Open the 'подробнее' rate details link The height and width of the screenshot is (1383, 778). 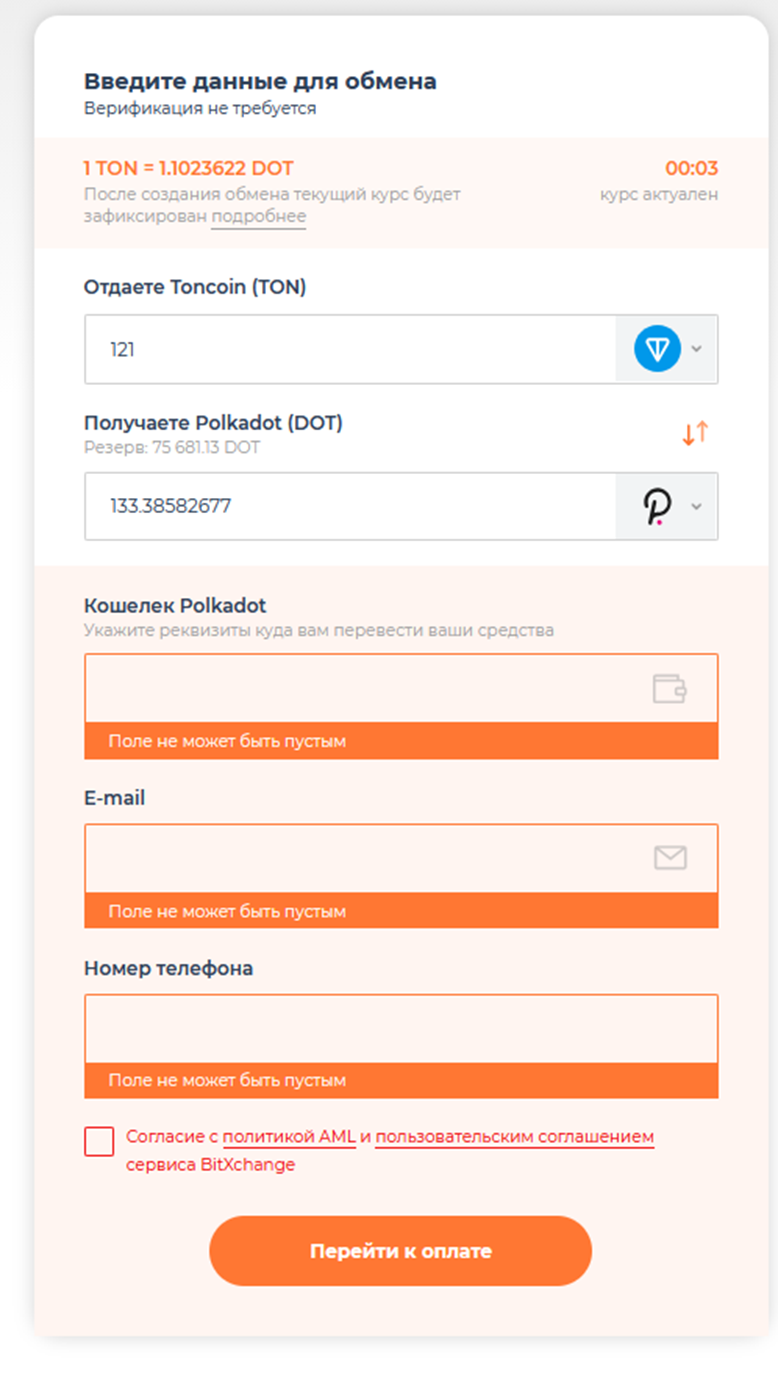(x=258, y=217)
